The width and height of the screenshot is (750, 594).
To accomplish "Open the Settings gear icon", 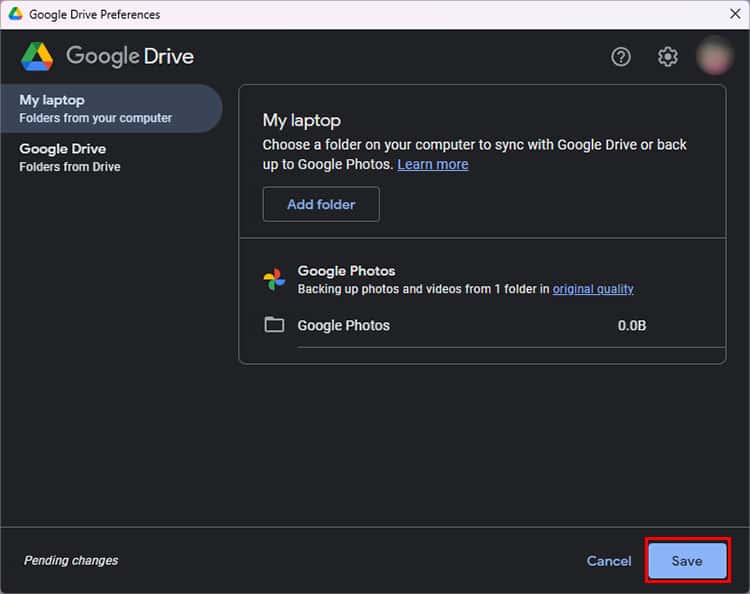I will 667,57.
